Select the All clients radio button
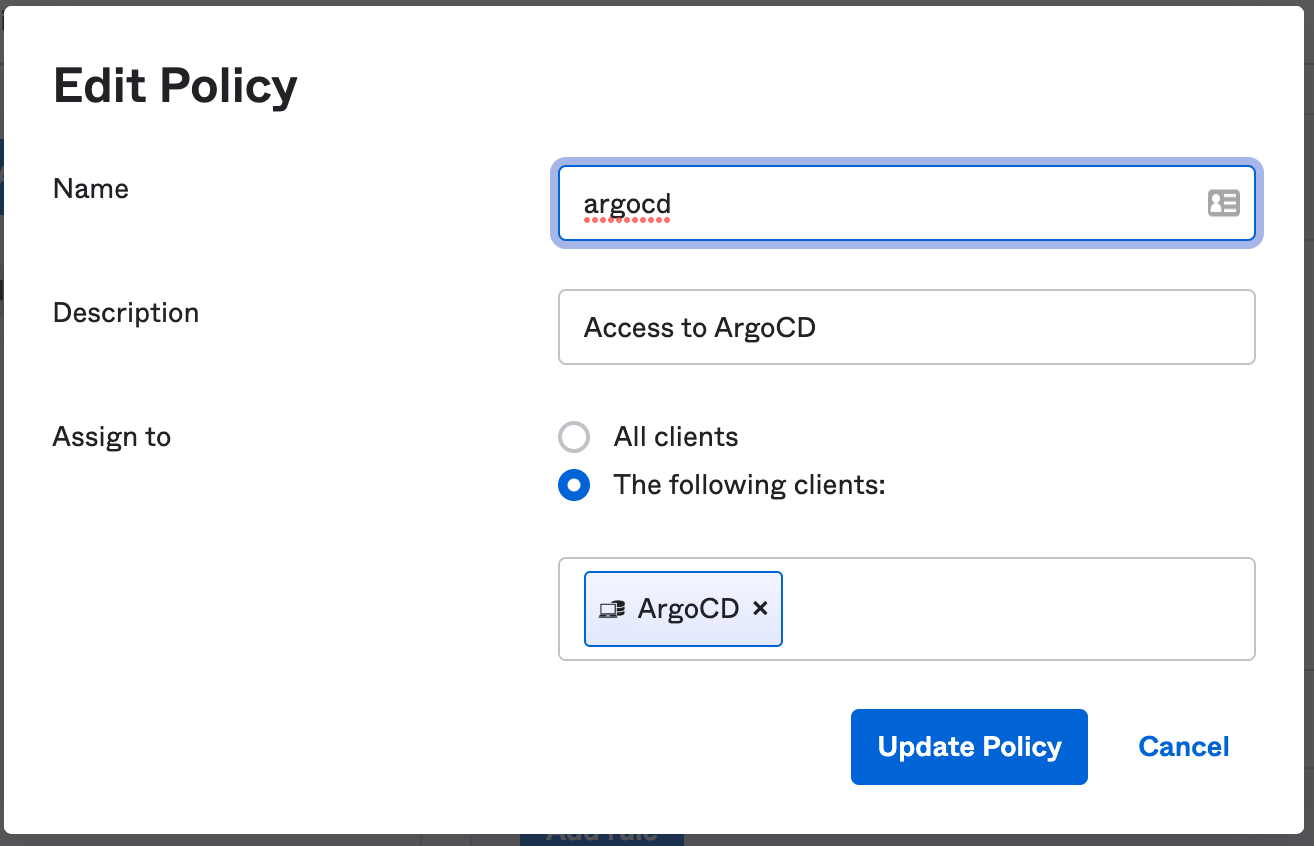 (574, 437)
